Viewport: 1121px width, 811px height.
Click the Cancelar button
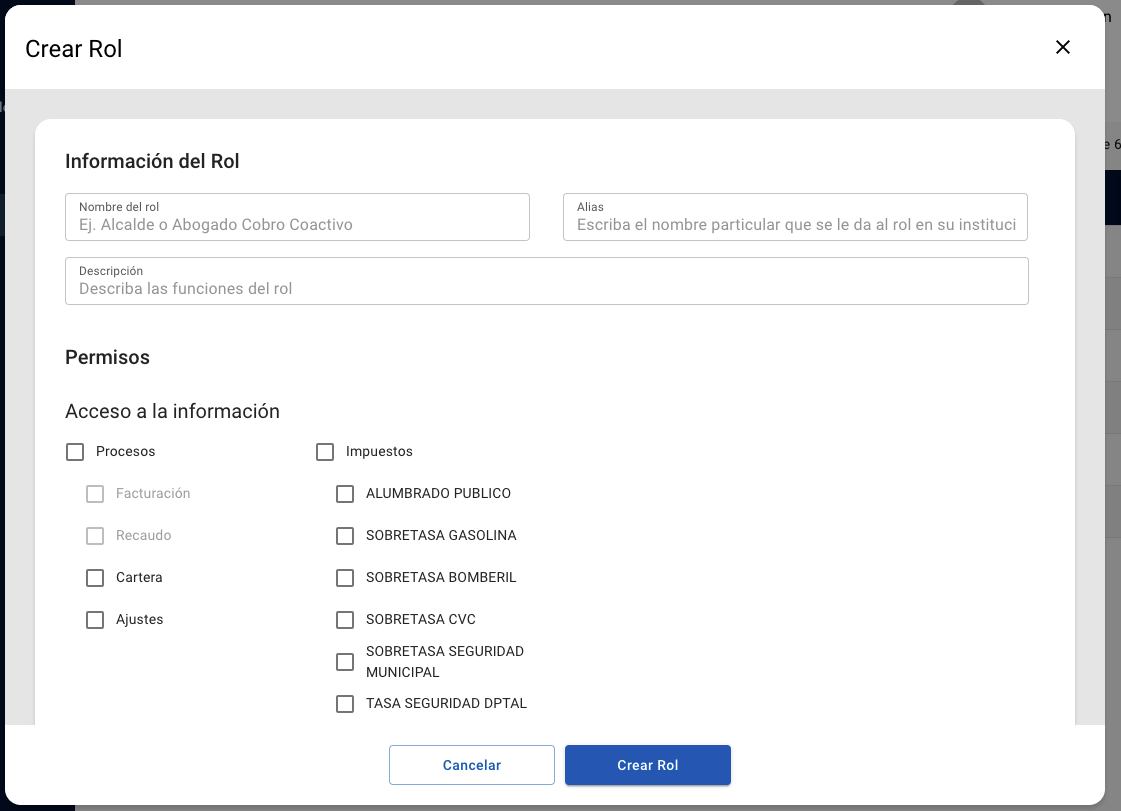click(472, 765)
